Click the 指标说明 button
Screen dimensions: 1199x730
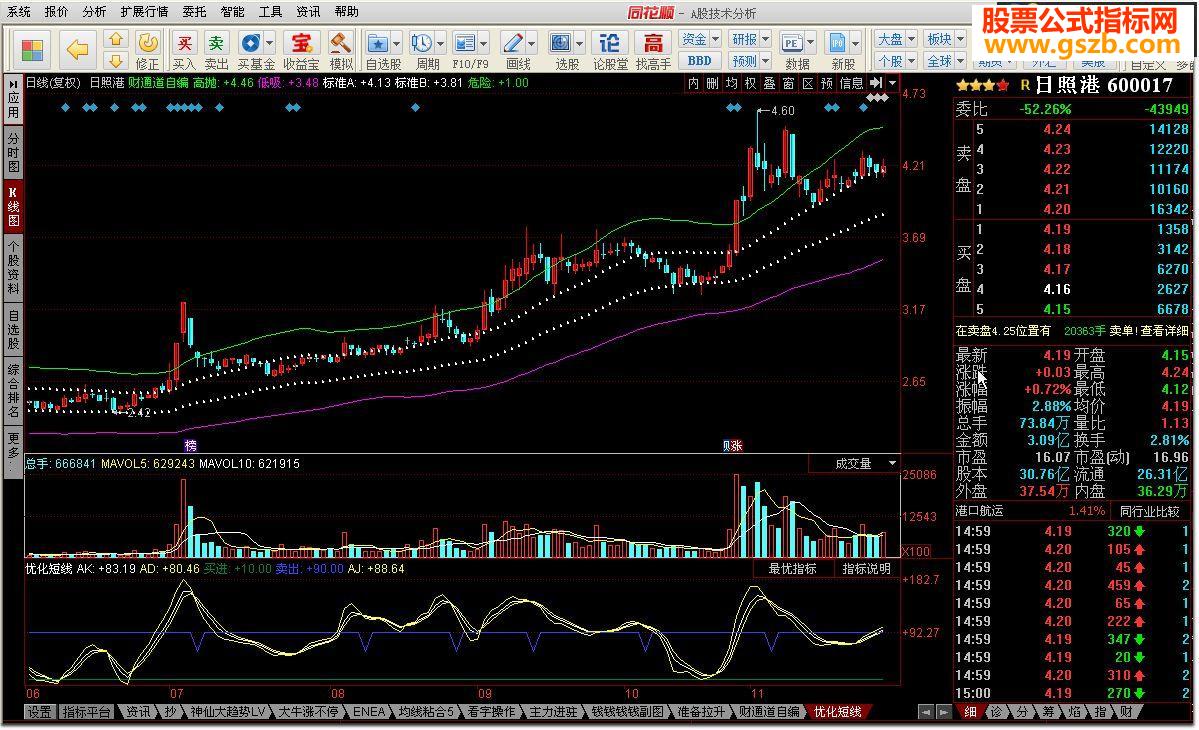(866, 569)
